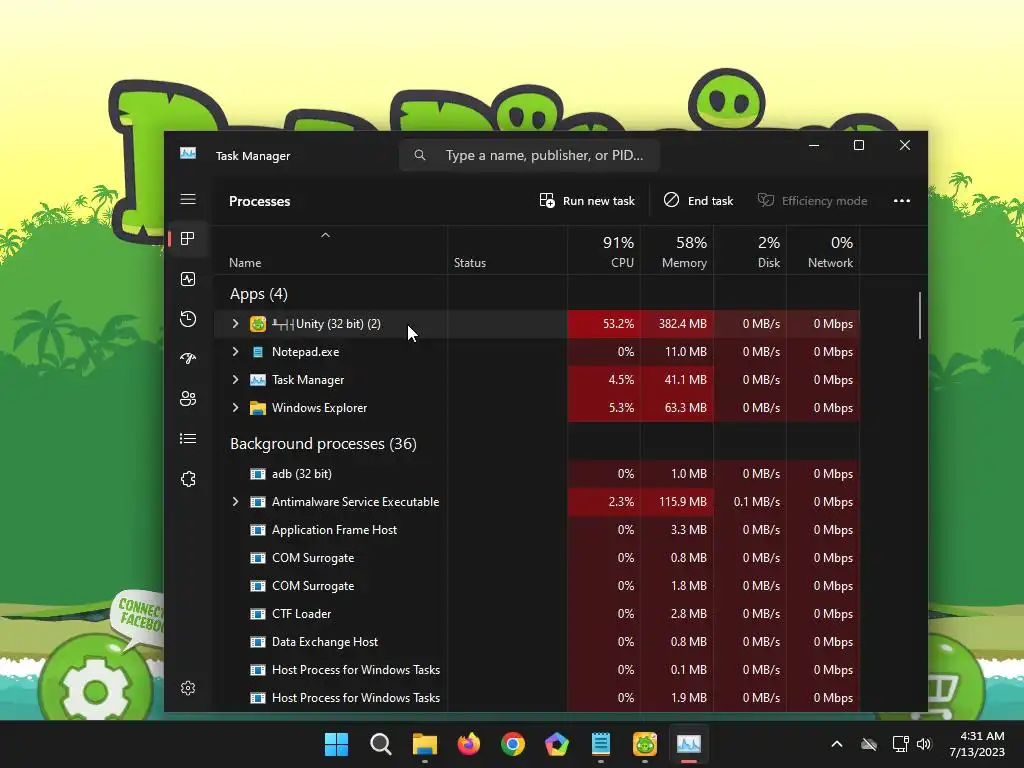Open the clock showing 4:31 AM
The width and height of the screenshot is (1024, 768).
[977, 744]
